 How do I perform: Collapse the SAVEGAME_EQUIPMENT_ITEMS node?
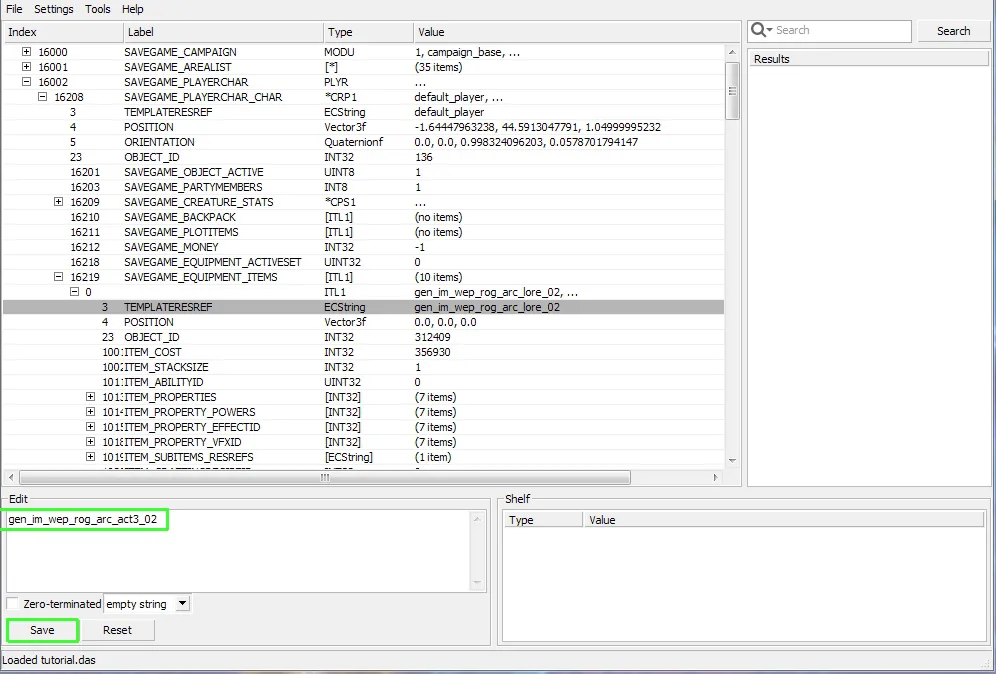click(59, 277)
